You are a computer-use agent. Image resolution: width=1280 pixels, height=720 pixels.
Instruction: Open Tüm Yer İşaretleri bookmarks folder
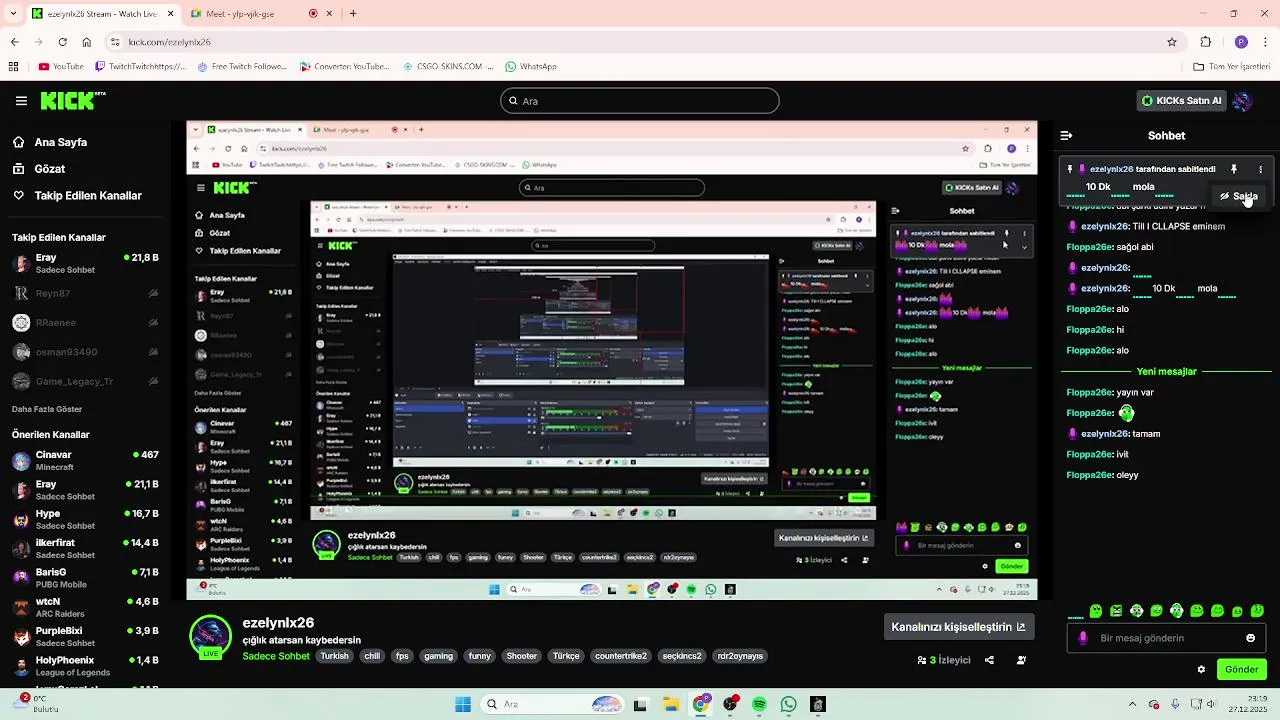pos(1231,67)
